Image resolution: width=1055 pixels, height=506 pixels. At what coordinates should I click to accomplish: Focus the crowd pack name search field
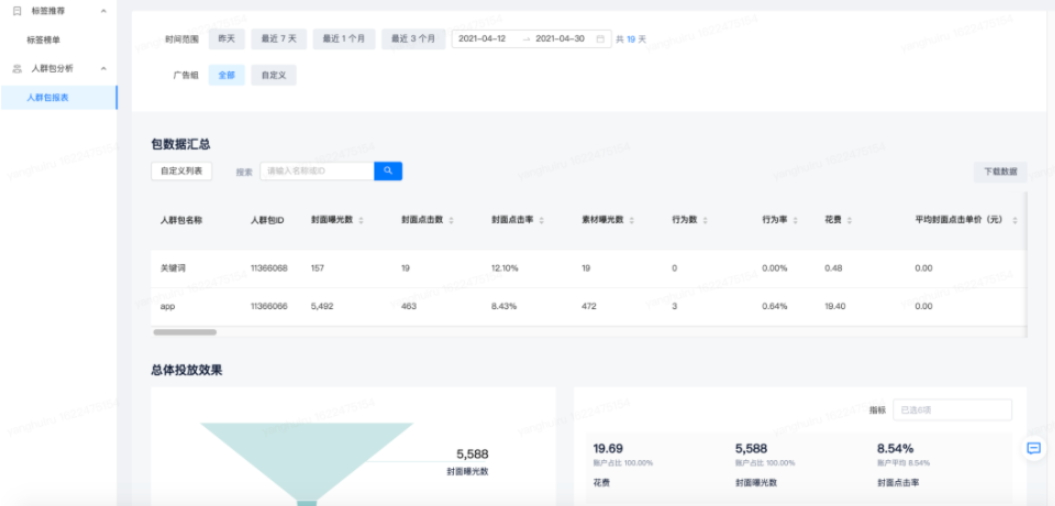pos(316,171)
